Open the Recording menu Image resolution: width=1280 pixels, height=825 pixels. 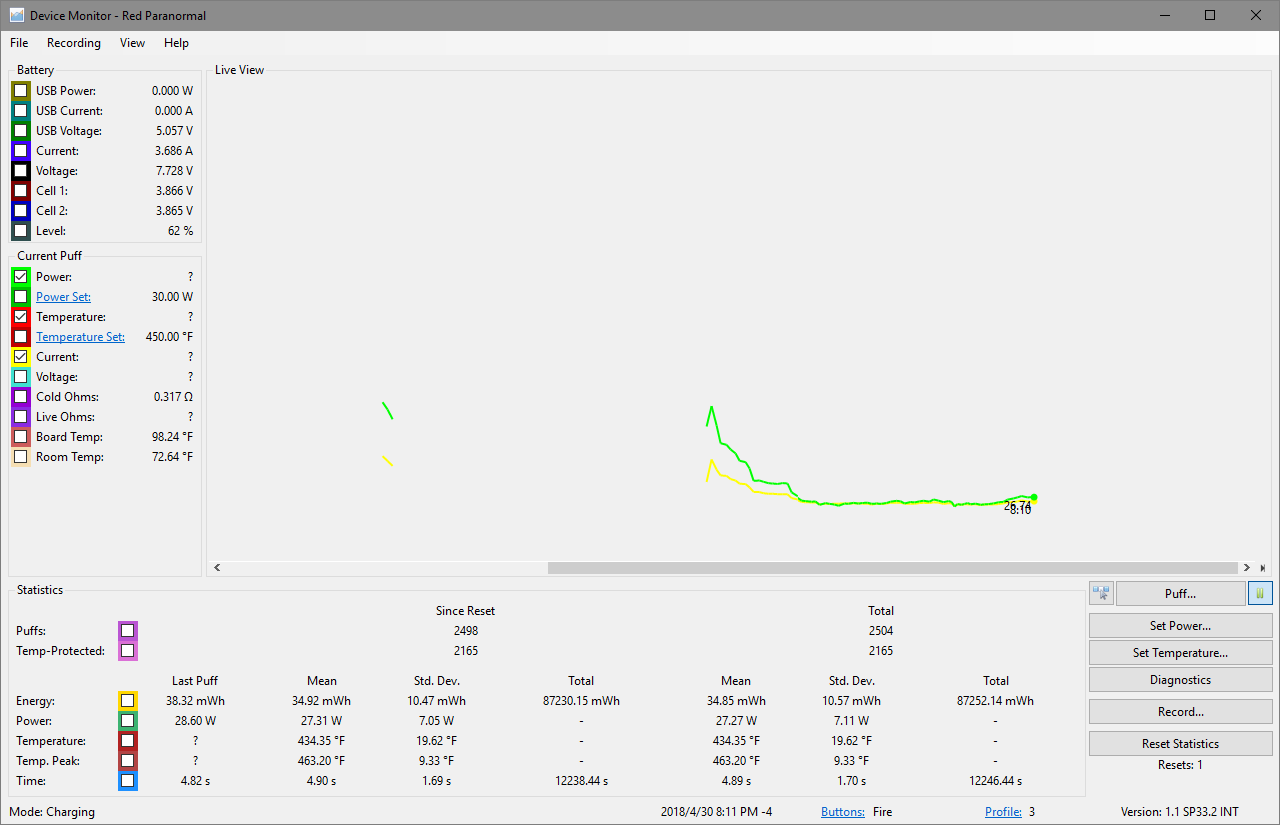pyautogui.click(x=74, y=43)
